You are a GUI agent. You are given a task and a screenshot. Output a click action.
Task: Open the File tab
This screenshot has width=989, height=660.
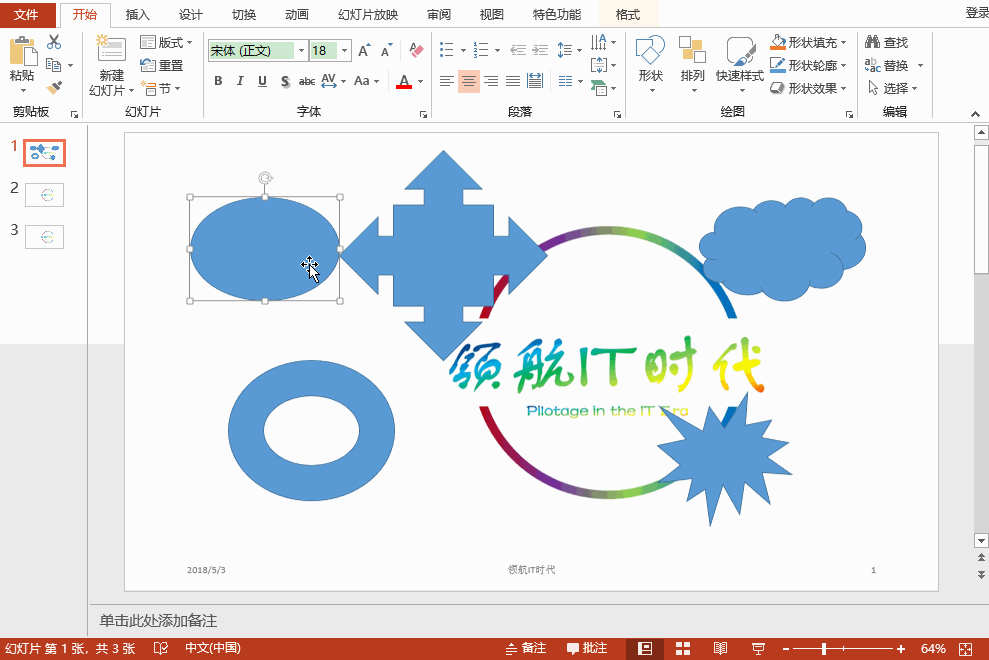pyautogui.click(x=26, y=14)
